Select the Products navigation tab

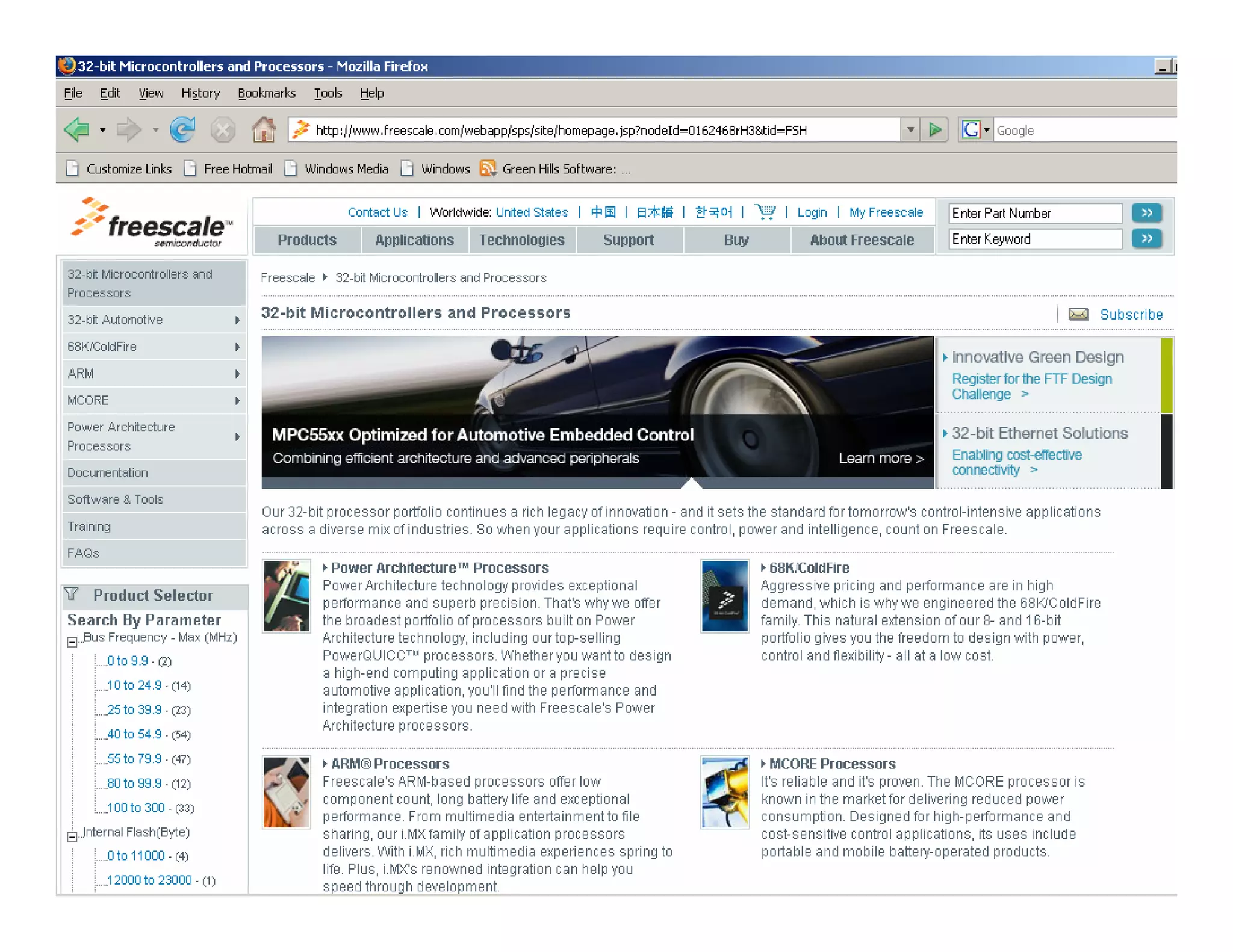pos(307,240)
